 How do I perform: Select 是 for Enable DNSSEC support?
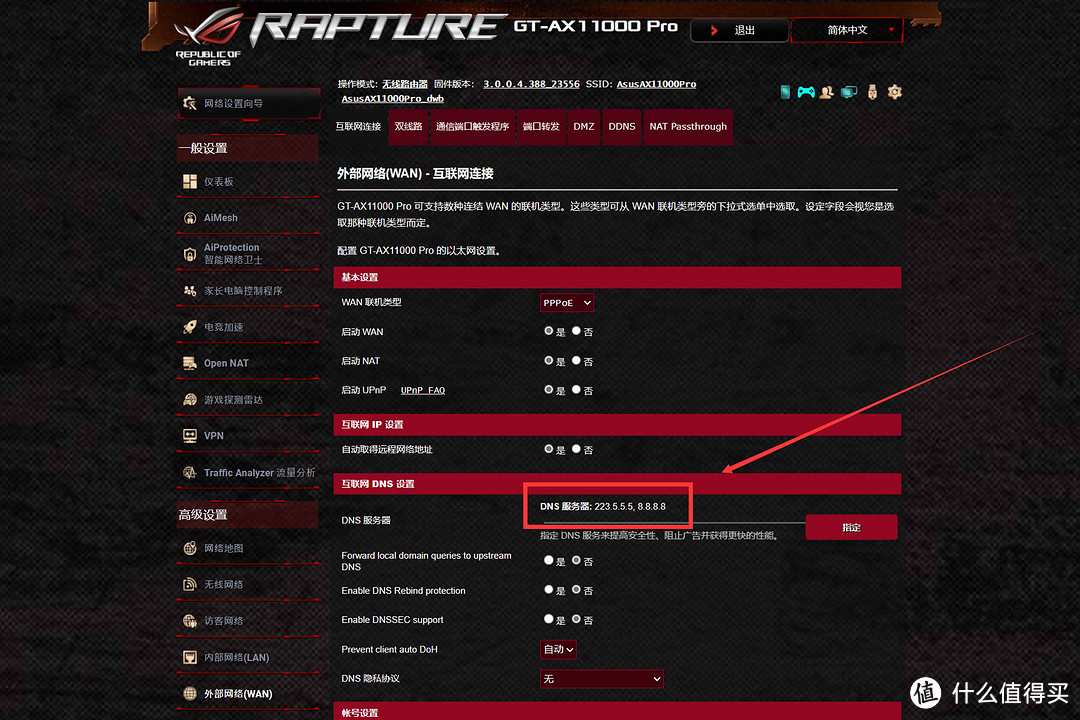[548, 619]
